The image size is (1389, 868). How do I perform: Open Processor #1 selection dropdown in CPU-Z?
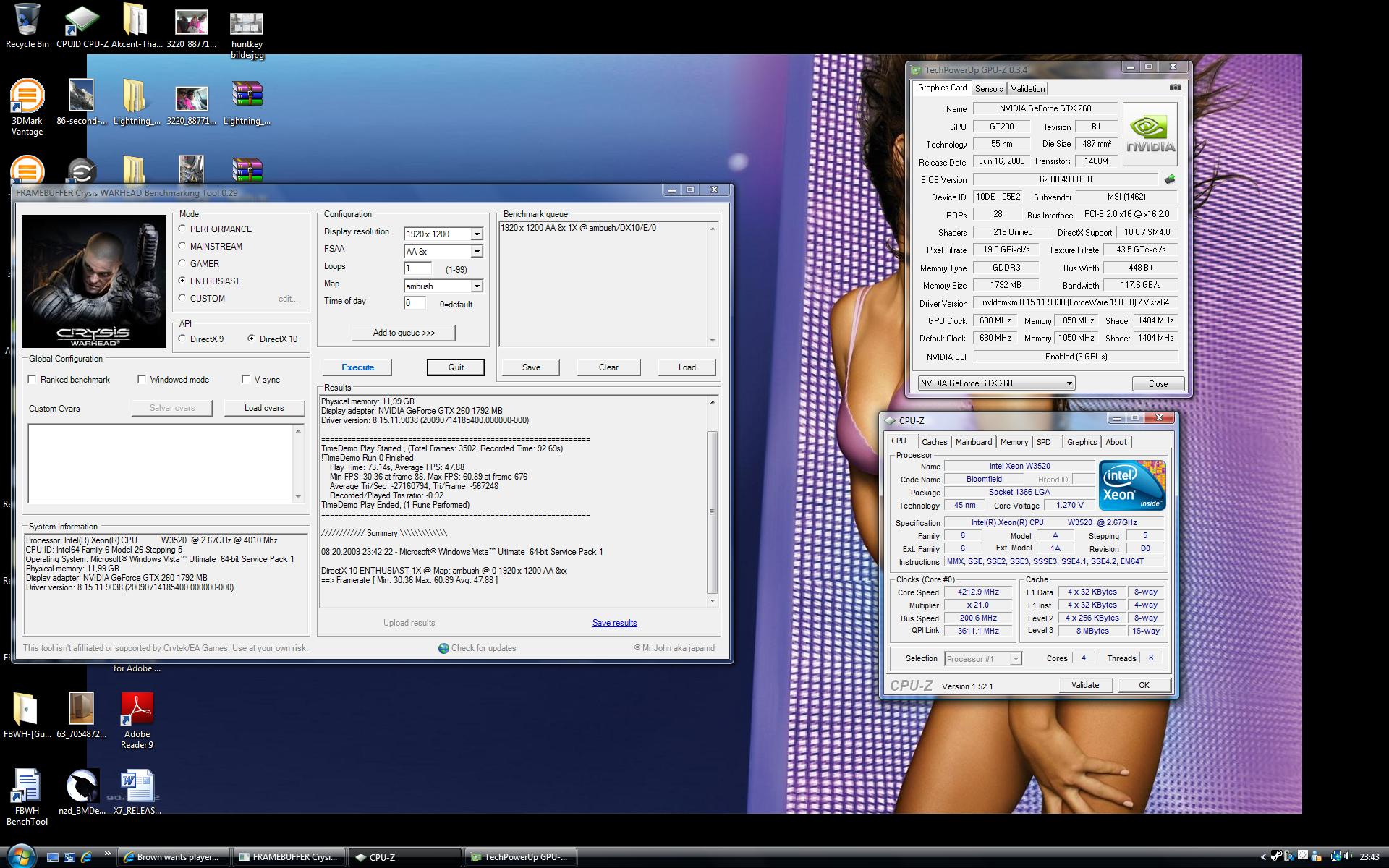pos(982,658)
